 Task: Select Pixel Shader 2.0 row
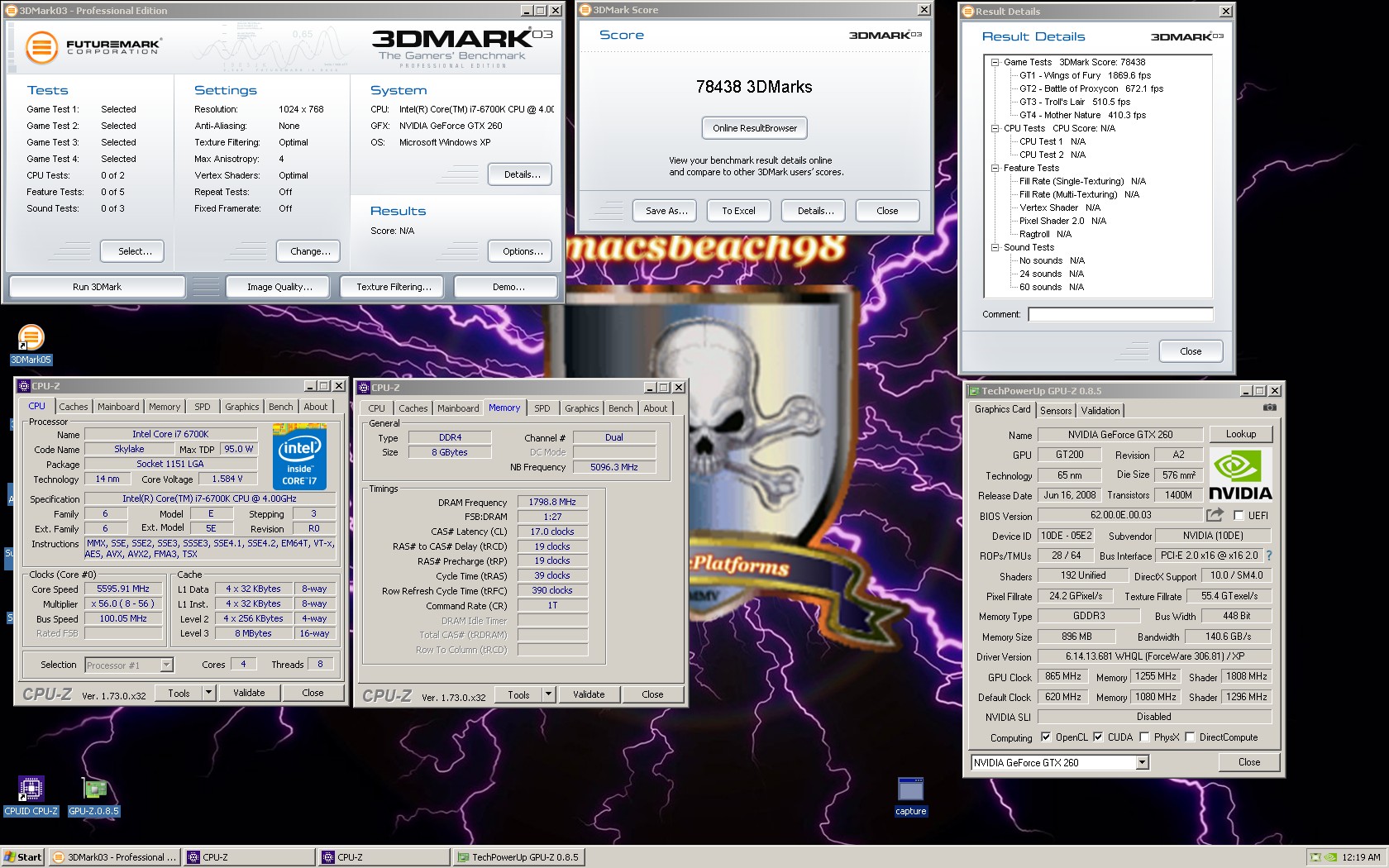1062,221
